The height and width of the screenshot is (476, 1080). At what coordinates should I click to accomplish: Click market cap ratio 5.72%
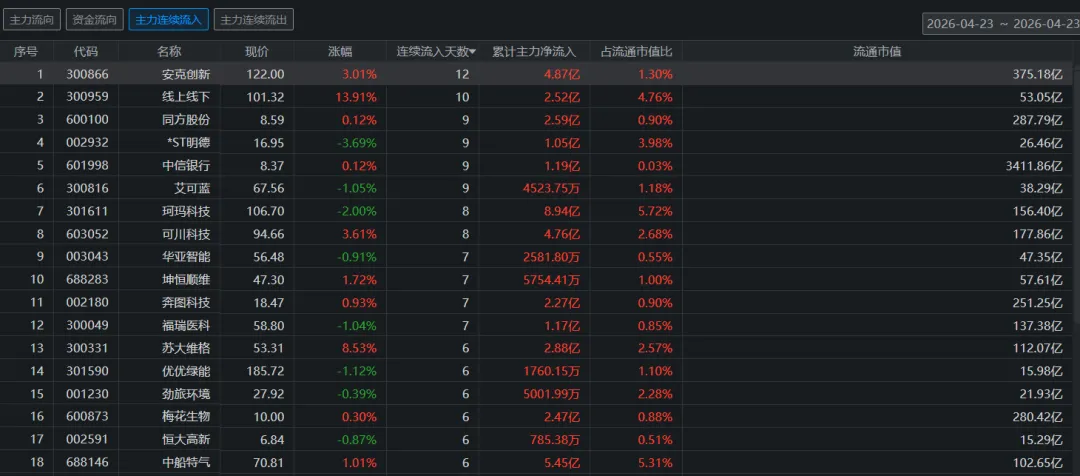655,211
